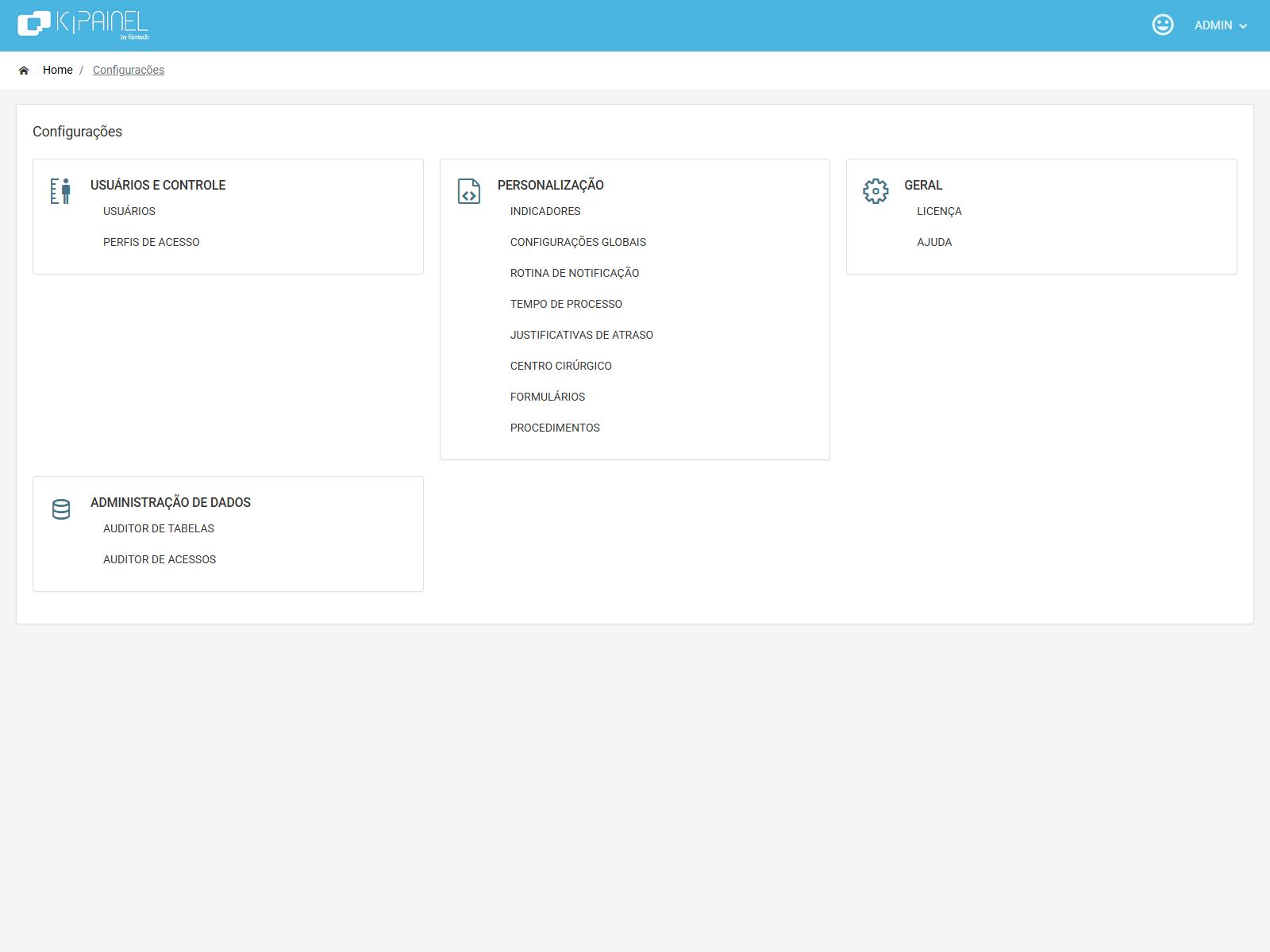Click the KPainel logo

[83, 25]
